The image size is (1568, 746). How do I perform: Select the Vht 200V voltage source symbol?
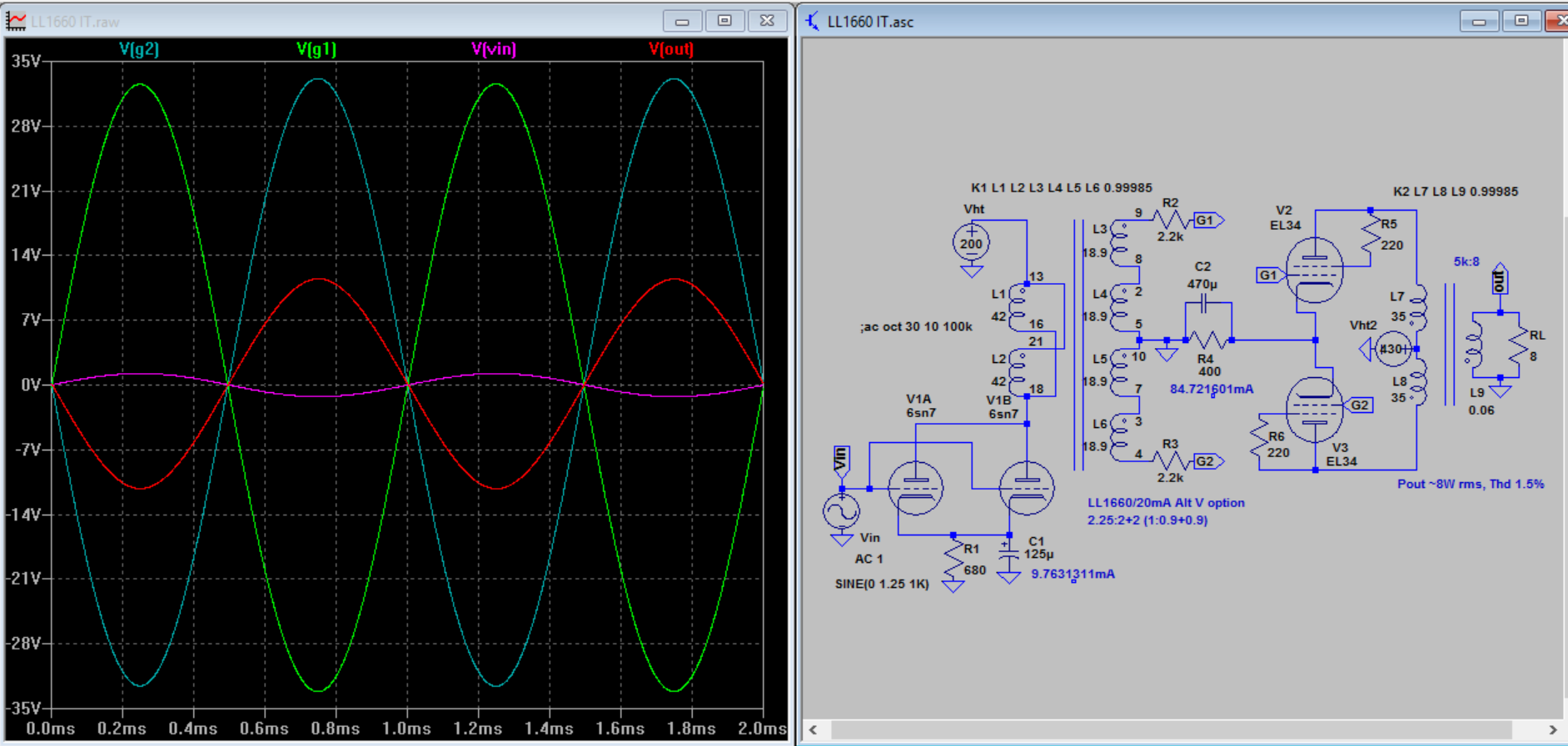click(x=971, y=243)
